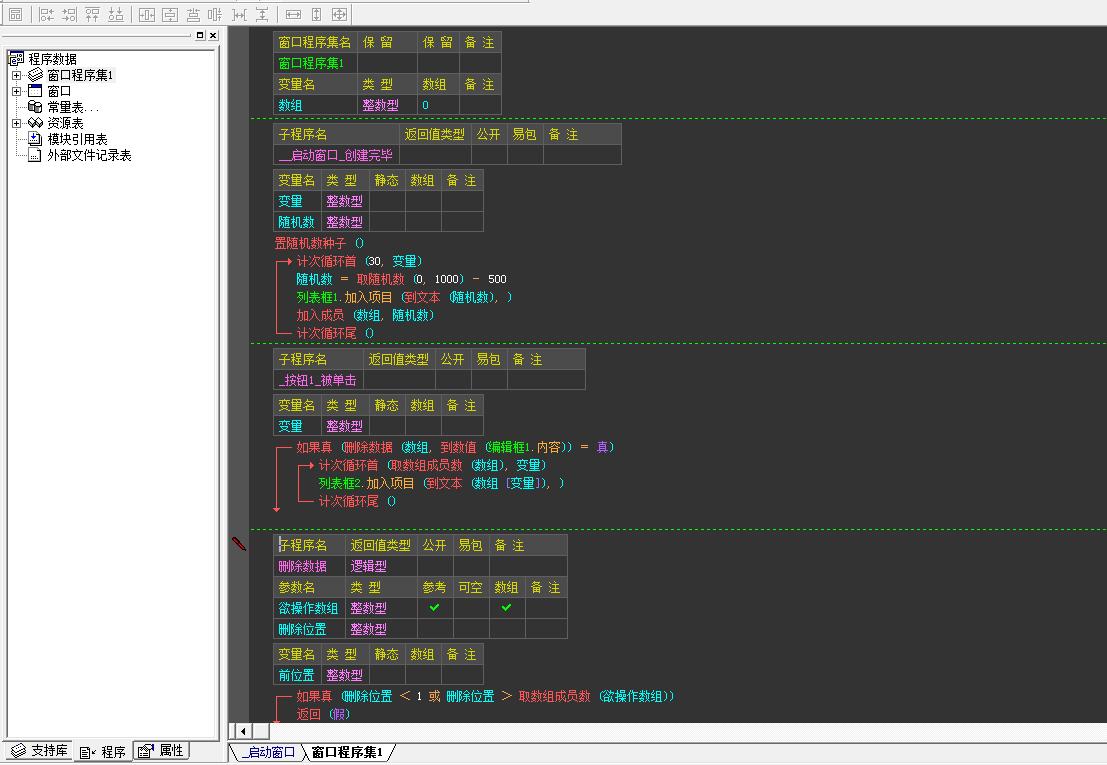Image resolution: width=1107 pixels, height=765 pixels.
Task: Toggle 公开 cell for 删除数据 subroutine
Action: tap(434, 566)
